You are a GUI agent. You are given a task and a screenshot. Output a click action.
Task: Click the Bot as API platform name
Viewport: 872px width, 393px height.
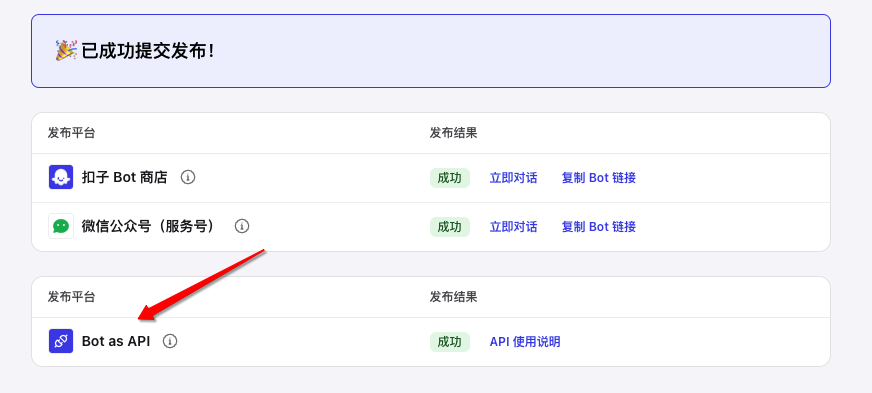tap(116, 341)
